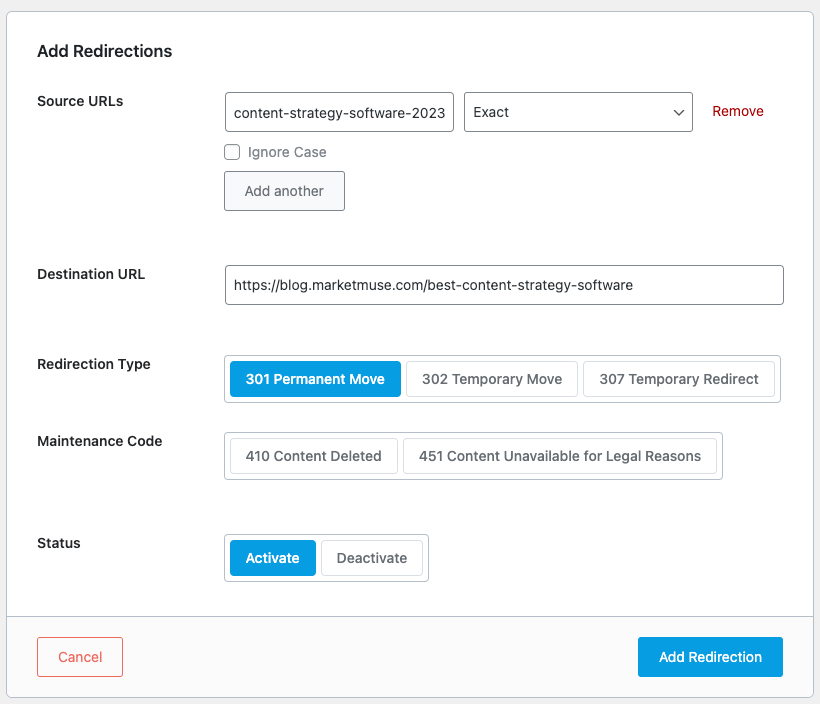820x704 pixels.
Task: Click the Cancel button
Action: click(x=80, y=657)
